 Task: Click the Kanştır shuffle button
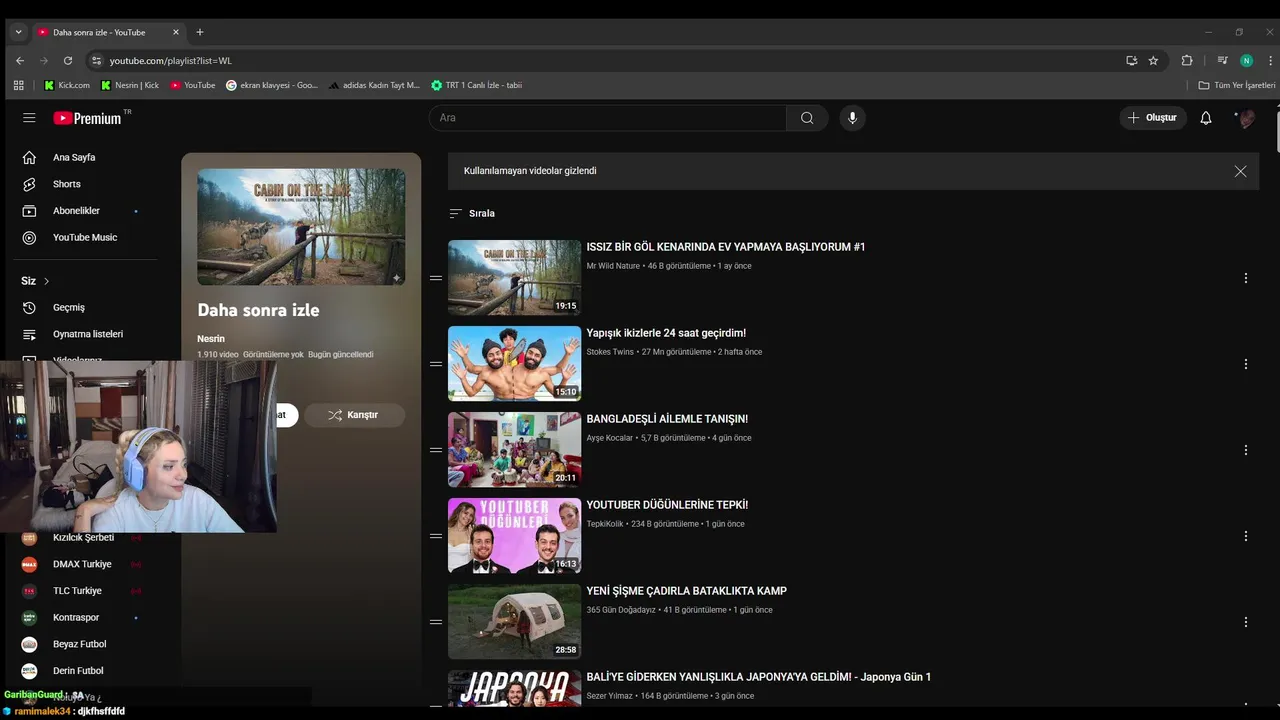pyautogui.click(x=354, y=415)
